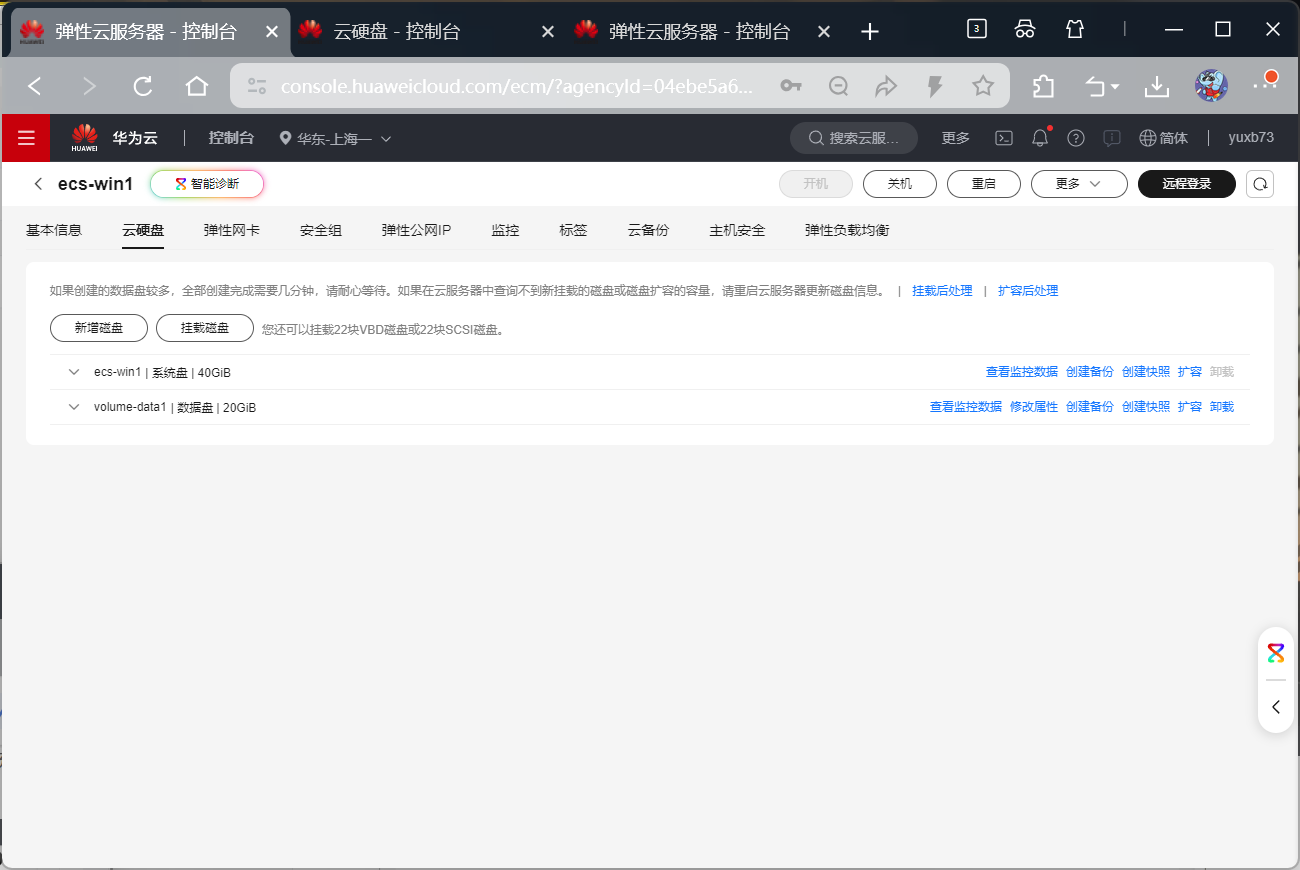
Task: Open the 扩容后处理 link
Action: coord(1028,291)
